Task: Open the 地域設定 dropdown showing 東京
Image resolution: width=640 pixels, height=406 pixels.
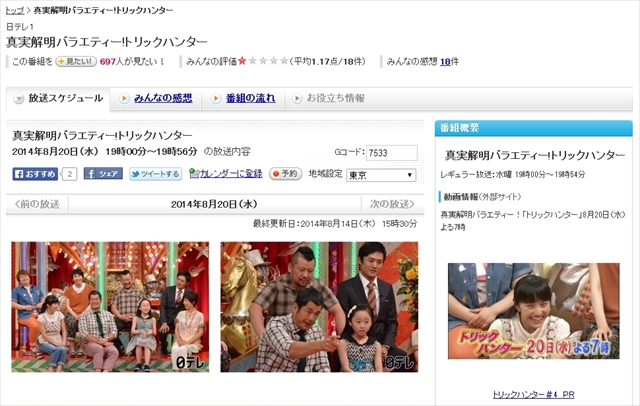Action: point(381,175)
